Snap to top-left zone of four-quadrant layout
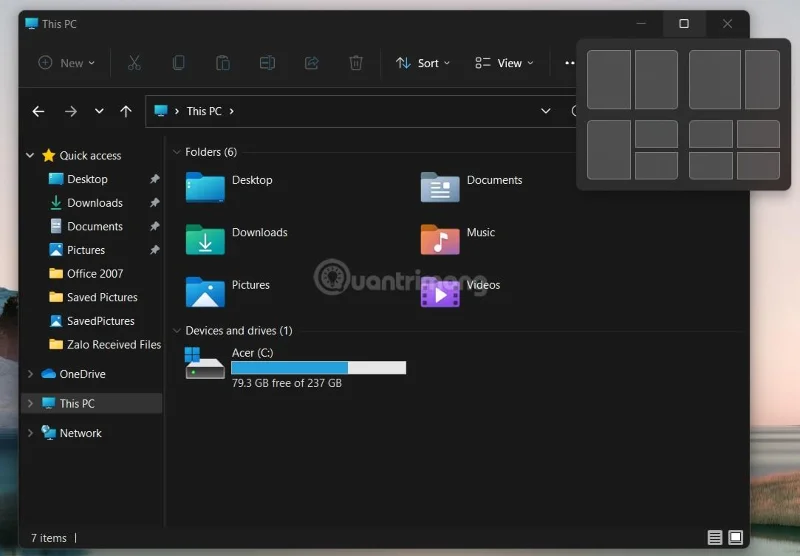The height and width of the screenshot is (556, 800). (x=711, y=134)
